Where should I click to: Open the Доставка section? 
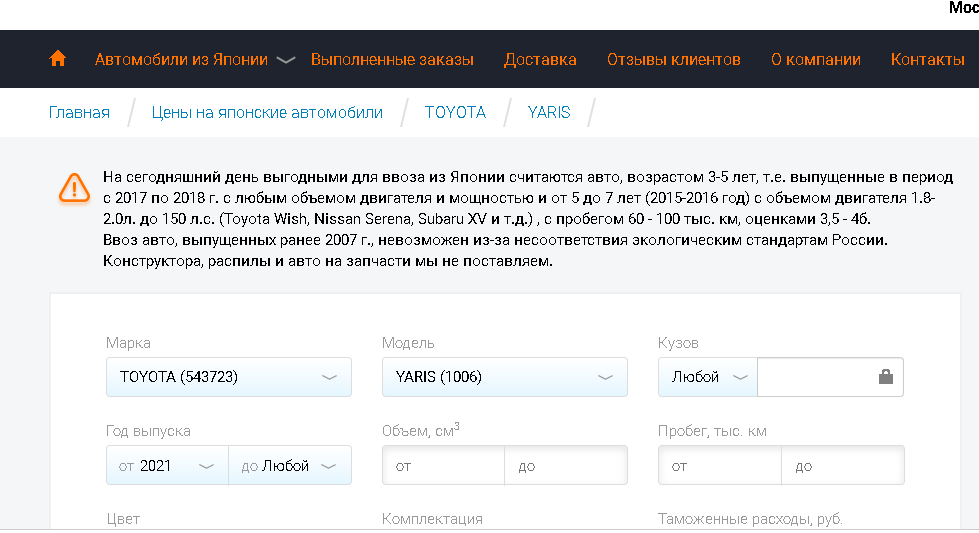click(540, 60)
